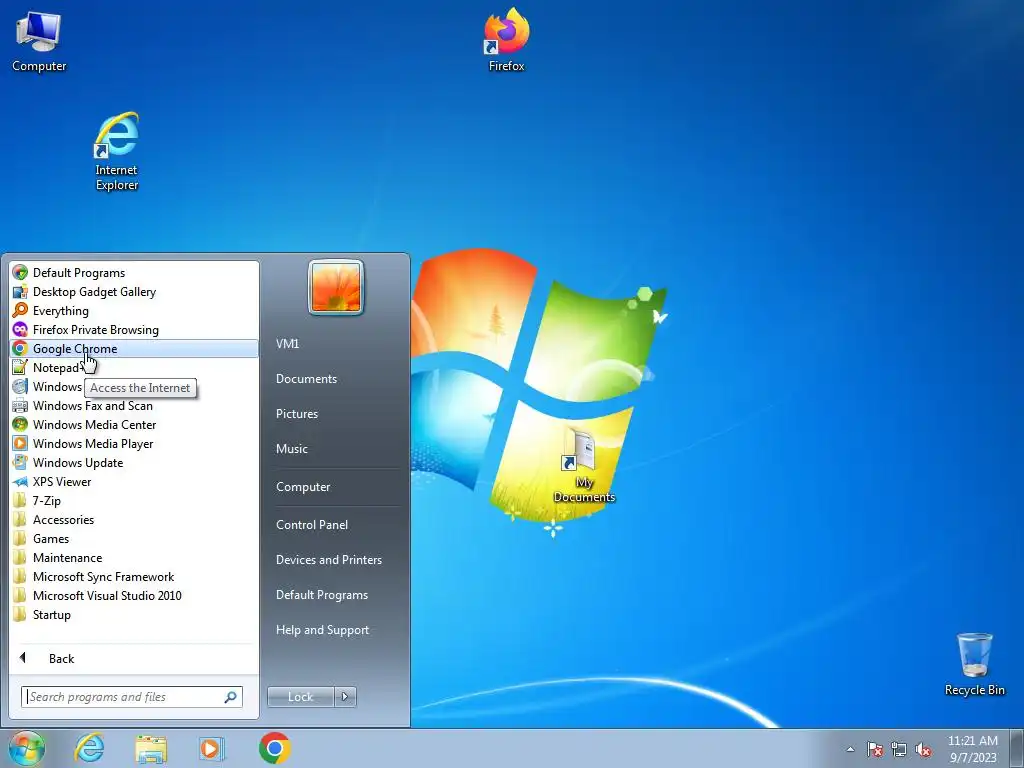Click the network status tray icon
This screenshot has width=1024, height=768.
899,749
